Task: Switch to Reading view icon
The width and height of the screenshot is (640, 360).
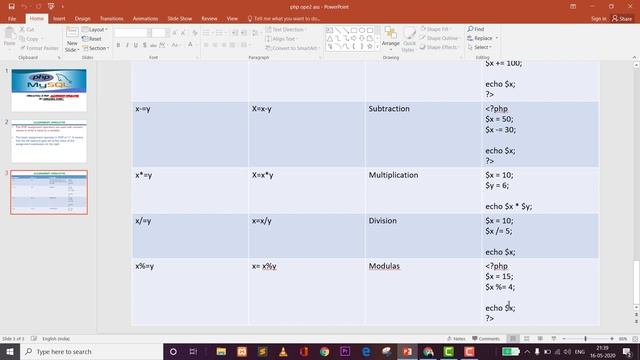Action: tap(540, 339)
